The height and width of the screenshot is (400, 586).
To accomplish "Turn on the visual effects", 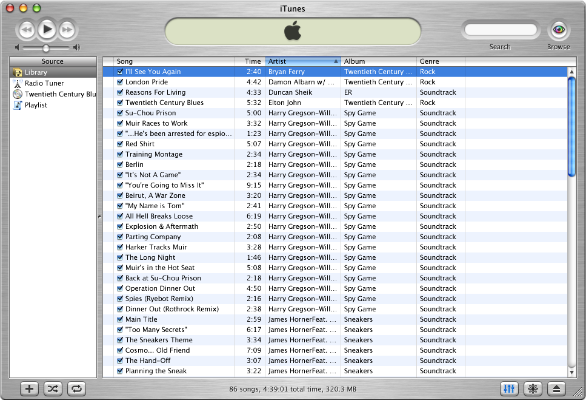I will [x=533, y=389].
